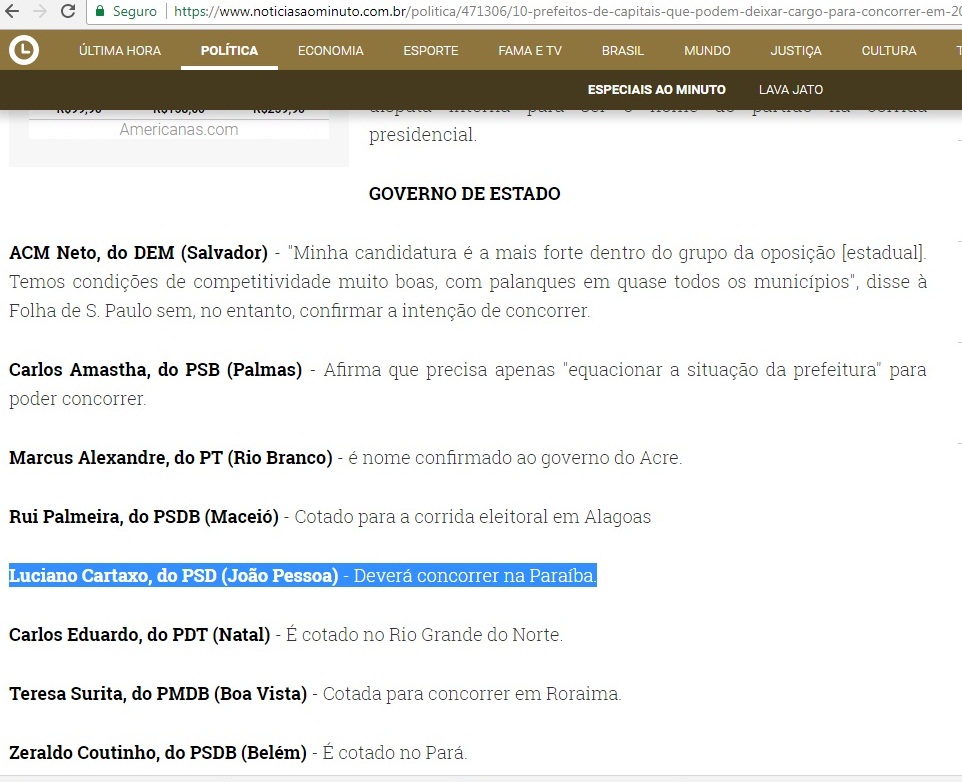This screenshot has width=962, height=782.
Task: Select the Política menu item
Action: [229, 51]
